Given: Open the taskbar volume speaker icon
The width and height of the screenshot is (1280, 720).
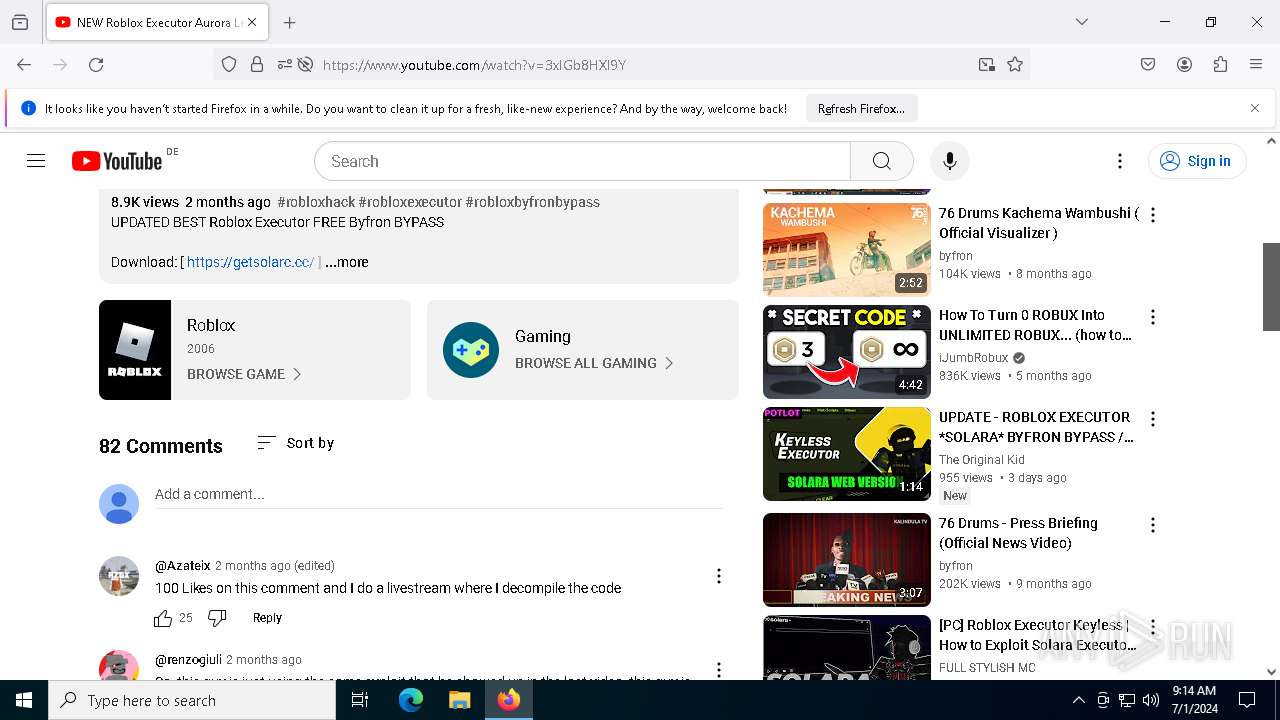Looking at the screenshot, I should pyautogui.click(x=1151, y=700).
